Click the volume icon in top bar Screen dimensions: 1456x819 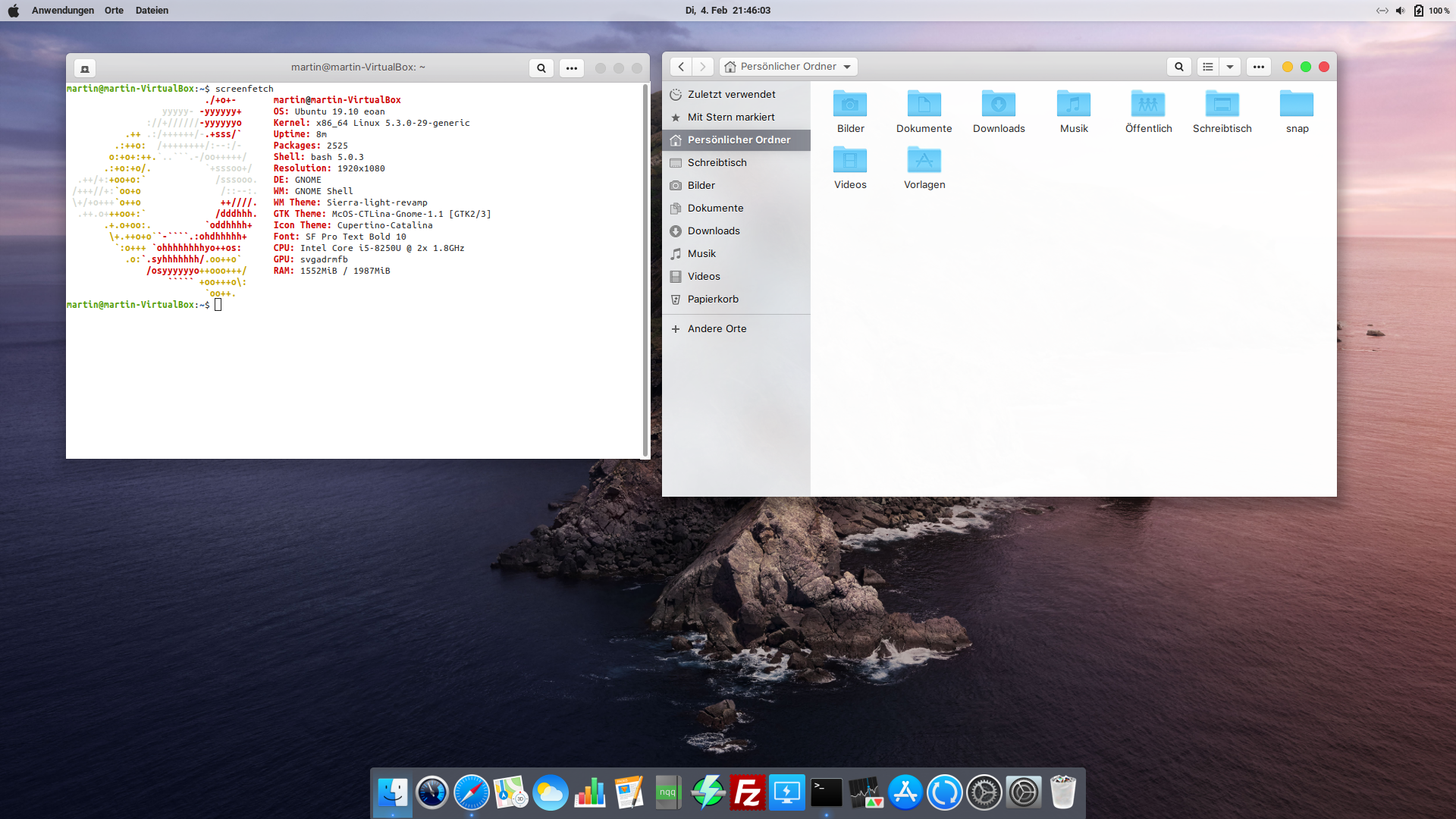(1400, 11)
